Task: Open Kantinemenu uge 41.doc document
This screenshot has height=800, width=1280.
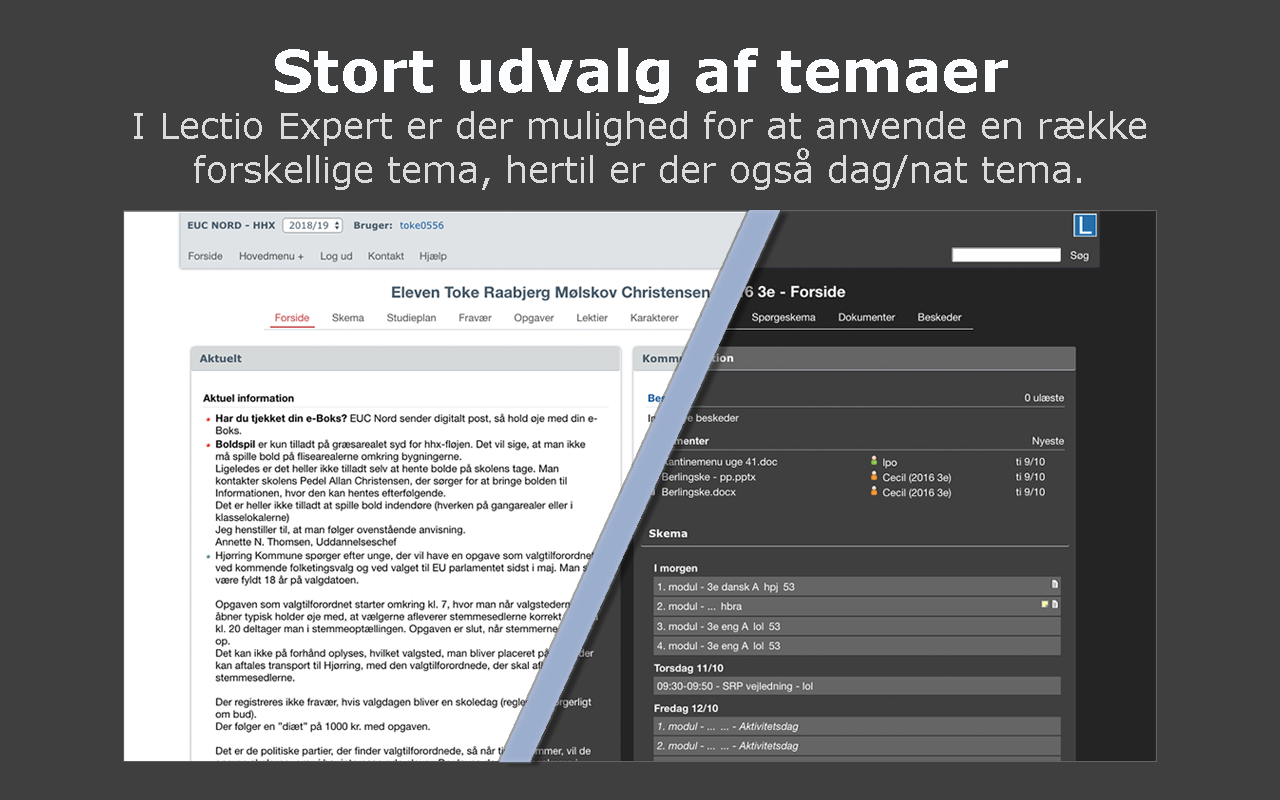Action: (x=719, y=462)
